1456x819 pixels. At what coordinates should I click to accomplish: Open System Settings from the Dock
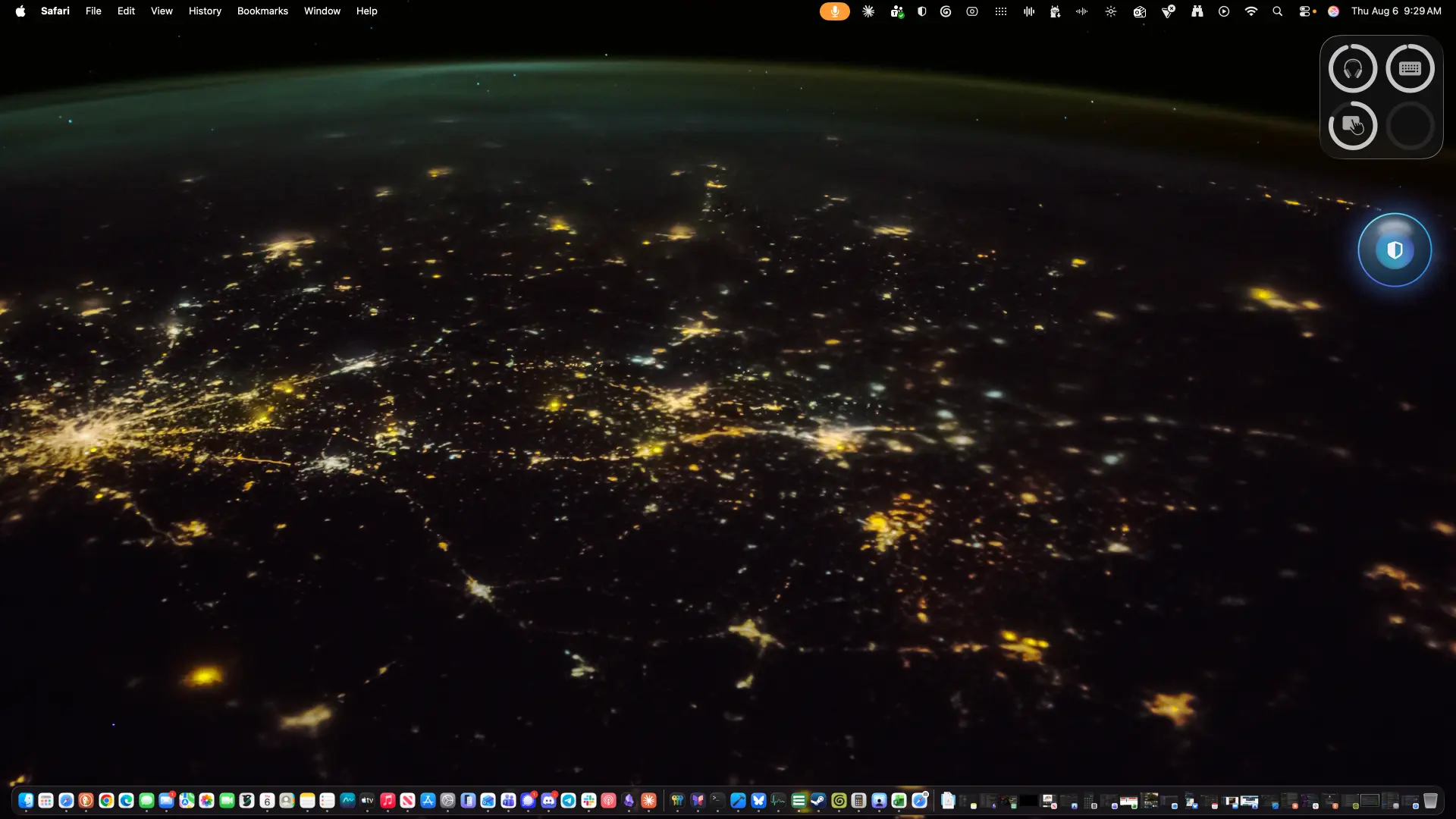point(447,800)
